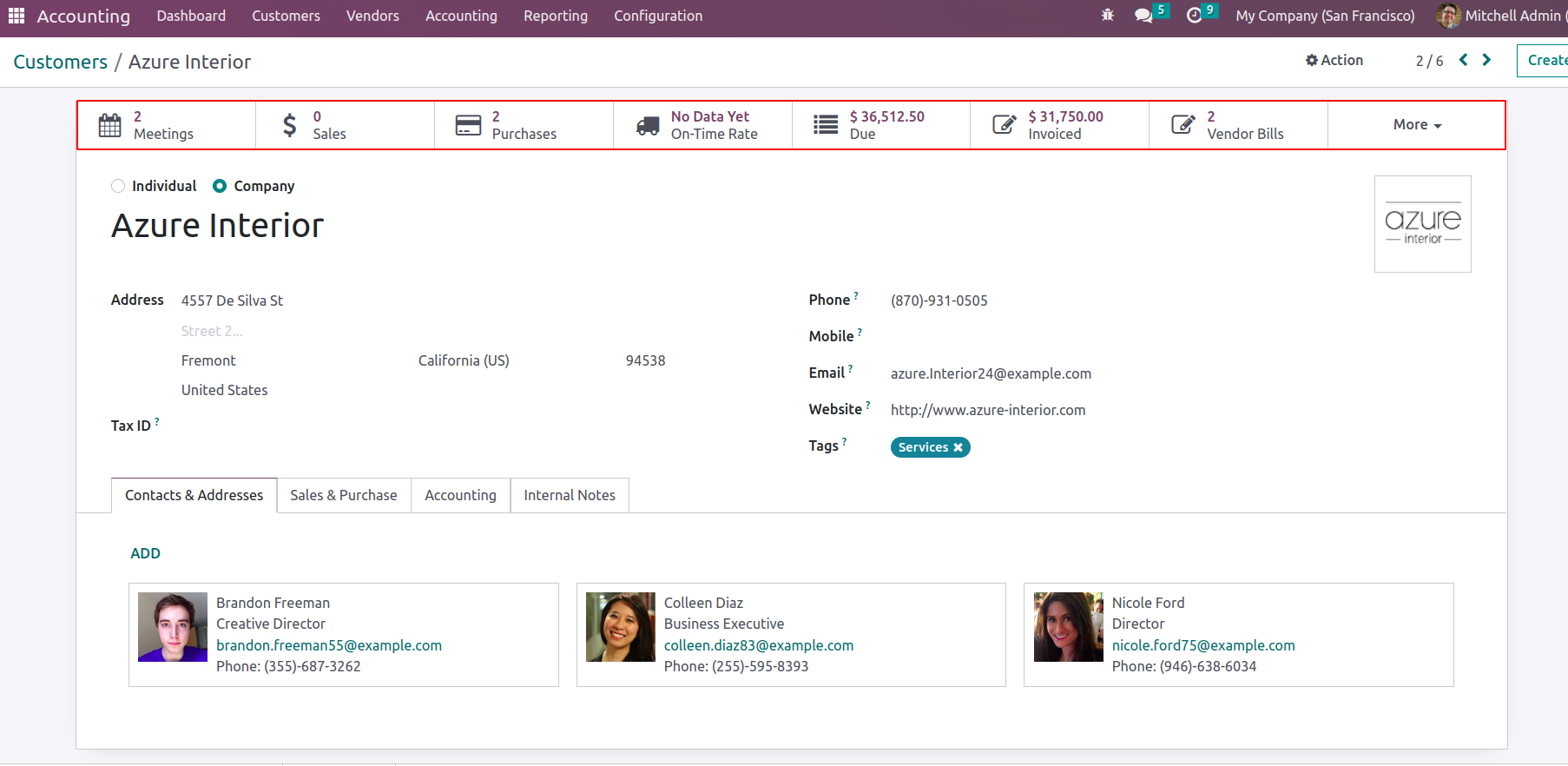Click the email azure.Interior24@example.com
Viewport: 1568px width, 766px height.
click(991, 373)
